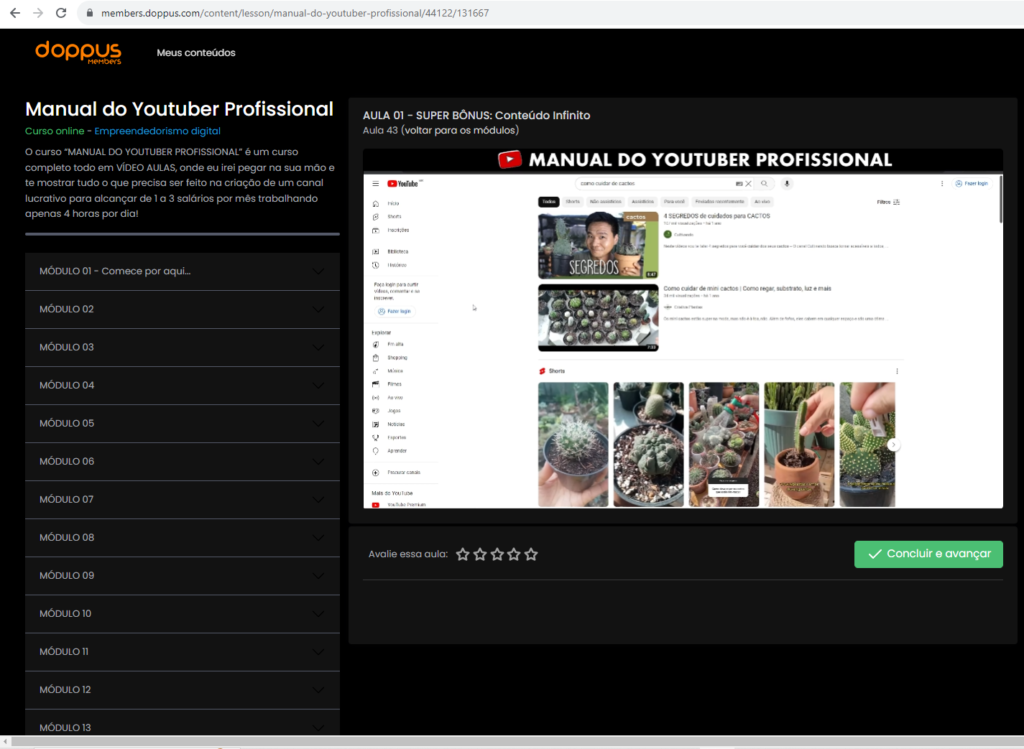The height and width of the screenshot is (749, 1024).
Task: Open Meus conteúdos menu item
Action: [x=196, y=52]
